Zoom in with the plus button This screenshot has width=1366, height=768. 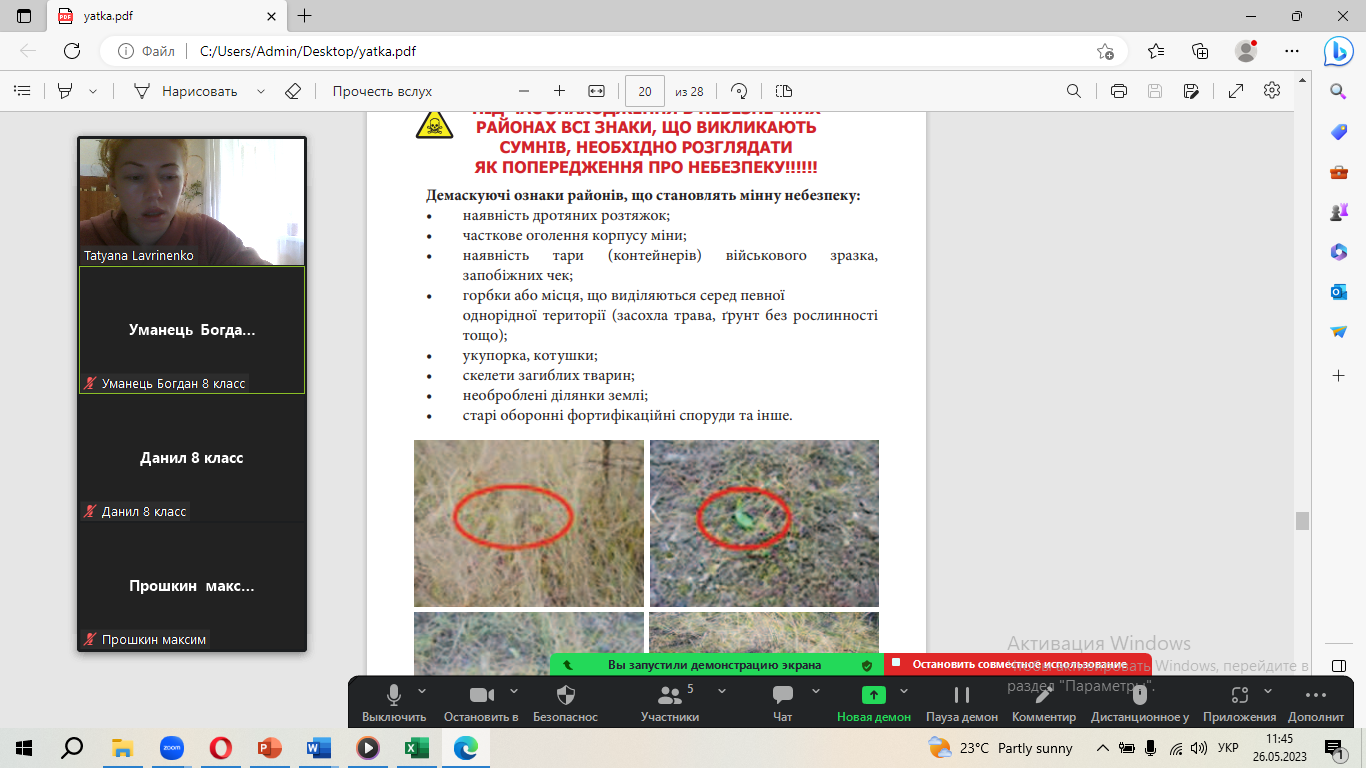coord(559,91)
